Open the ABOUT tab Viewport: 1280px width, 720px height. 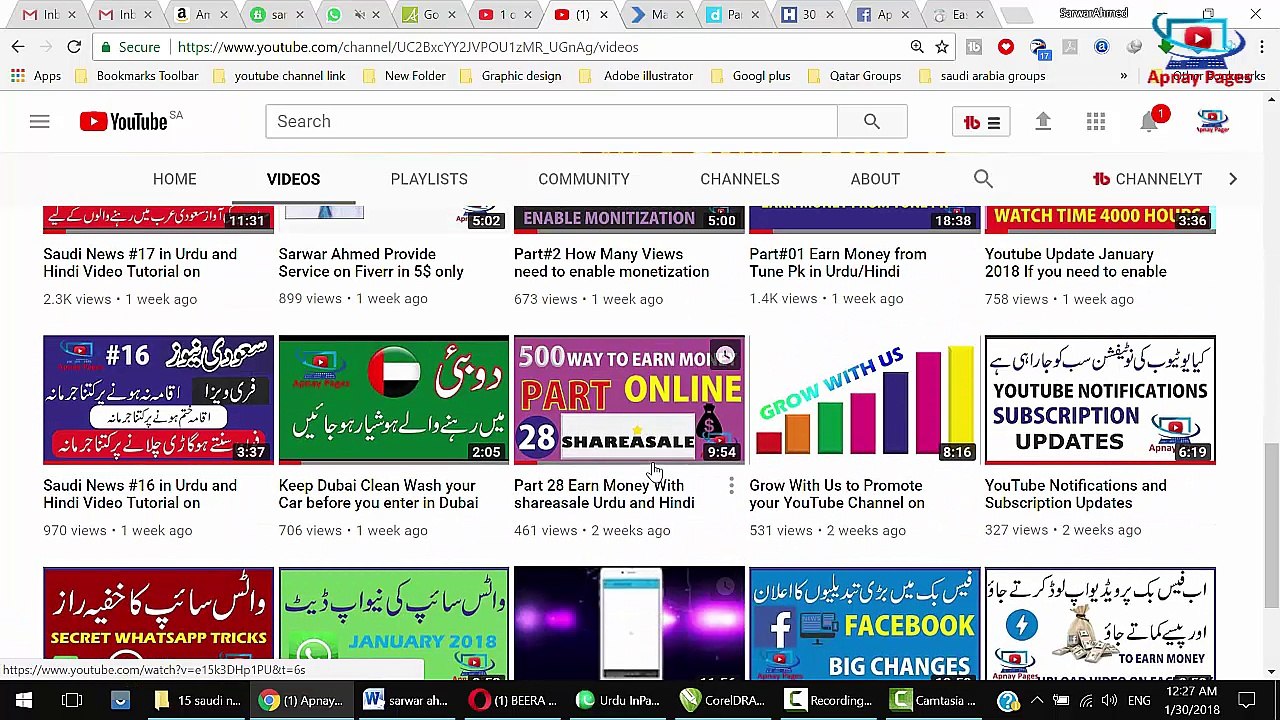pos(875,179)
